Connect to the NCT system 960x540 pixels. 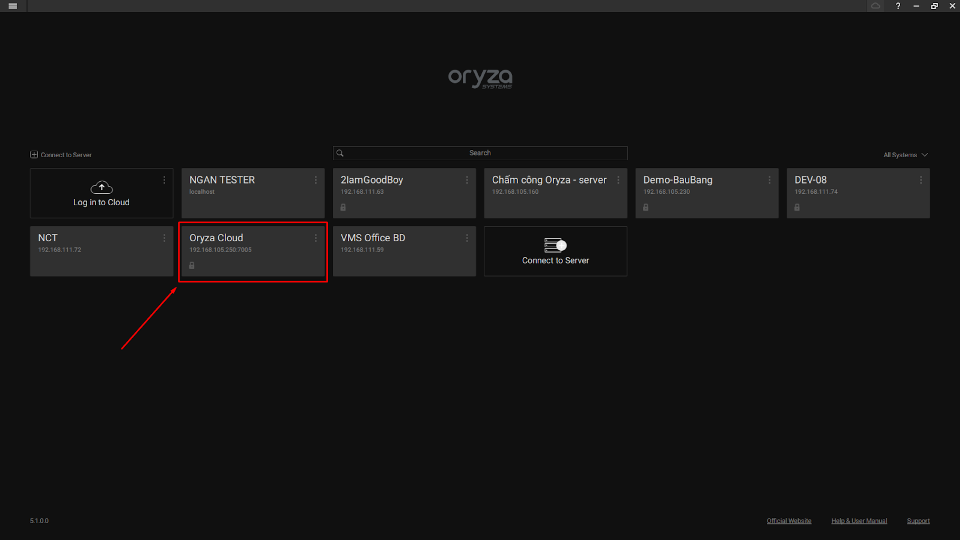coord(102,252)
